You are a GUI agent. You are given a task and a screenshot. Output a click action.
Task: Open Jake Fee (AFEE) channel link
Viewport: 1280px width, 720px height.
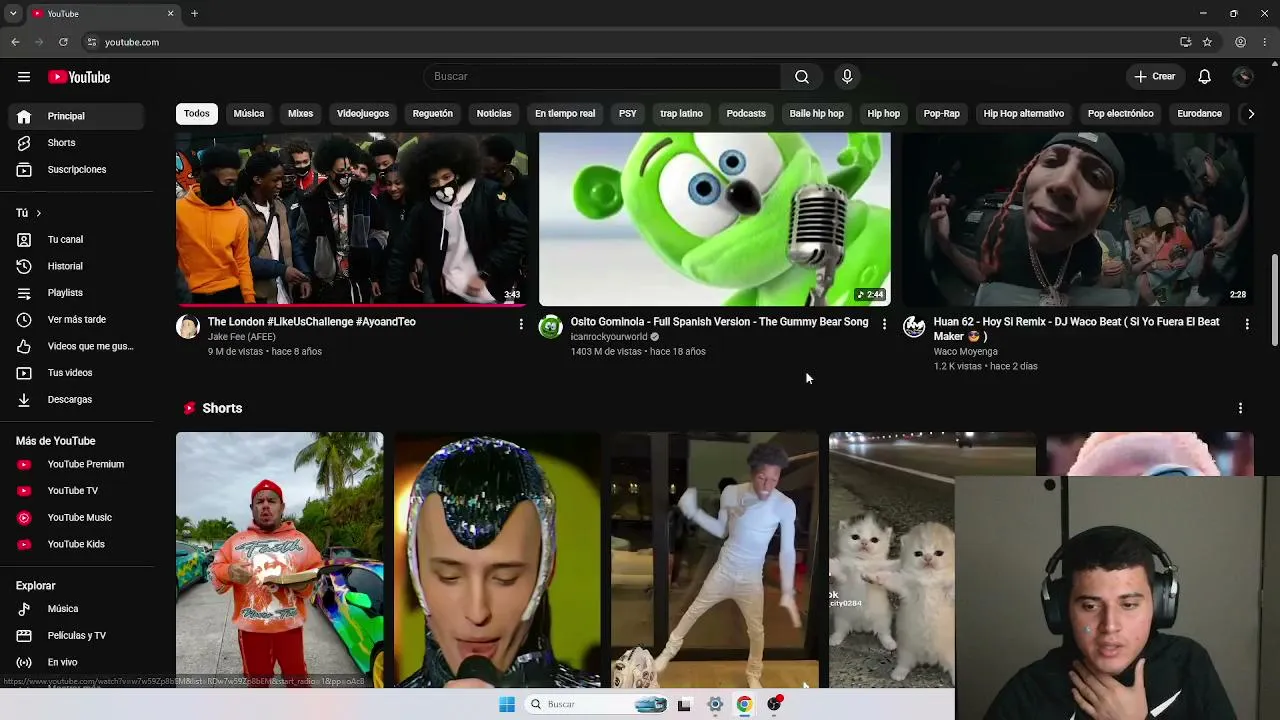pyautogui.click(x=242, y=337)
